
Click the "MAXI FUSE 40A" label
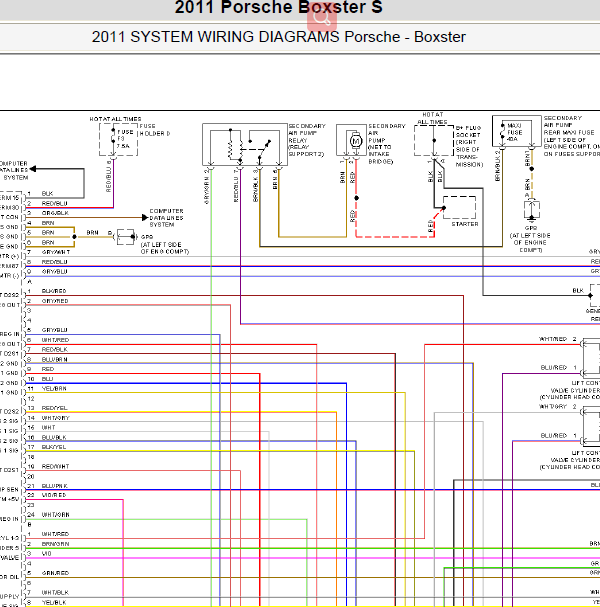[514, 132]
